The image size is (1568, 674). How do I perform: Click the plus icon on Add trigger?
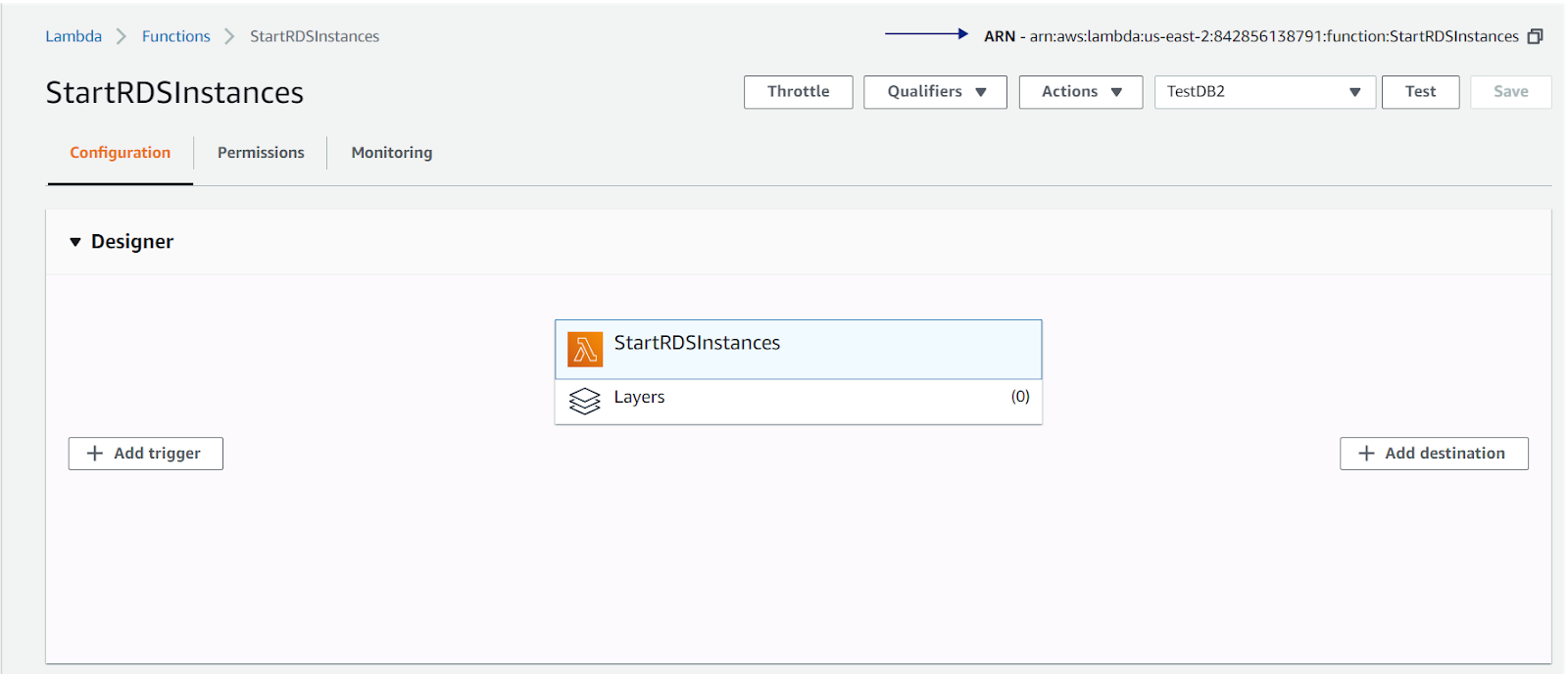tap(95, 454)
